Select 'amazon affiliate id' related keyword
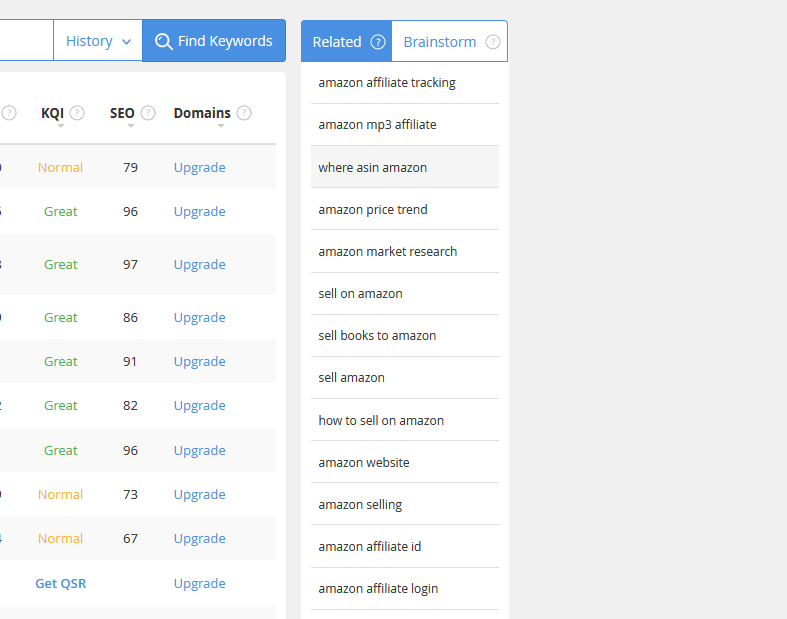This screenshot has width=787, height=619. 405,547
